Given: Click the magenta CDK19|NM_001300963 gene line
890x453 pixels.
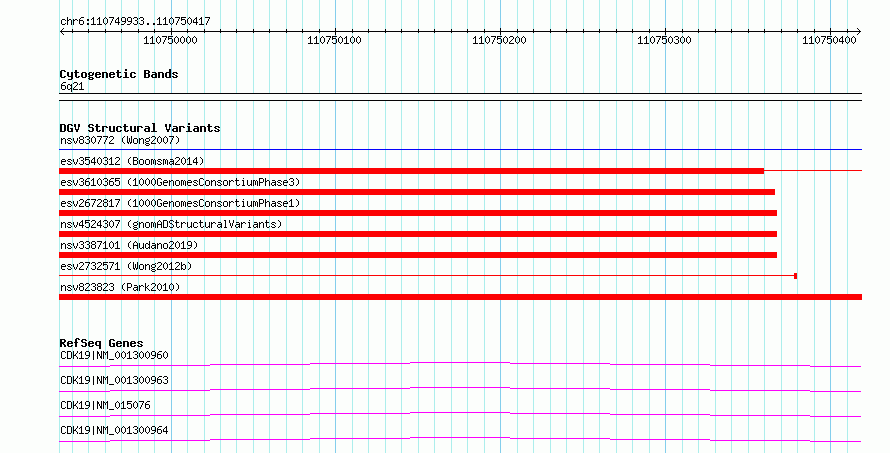Looking at the screenshot, I should point(460,389).
